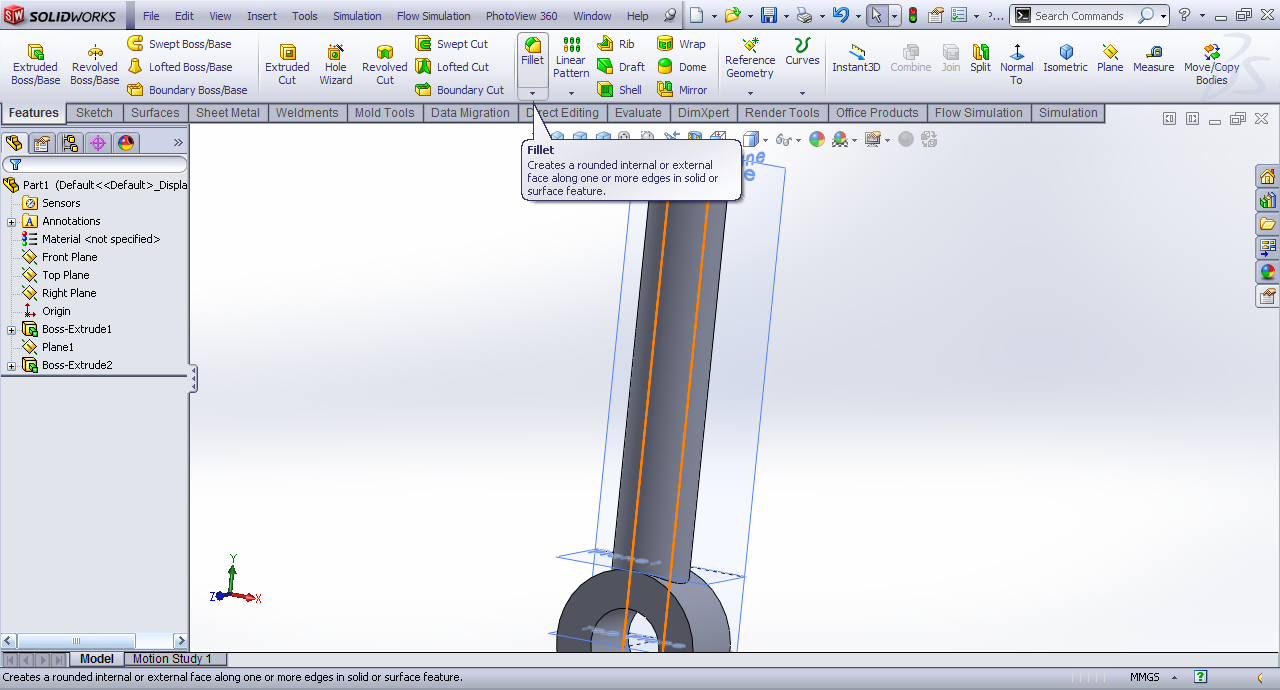
Task: Open the Insert menu
Action: (x=262, y=16)
